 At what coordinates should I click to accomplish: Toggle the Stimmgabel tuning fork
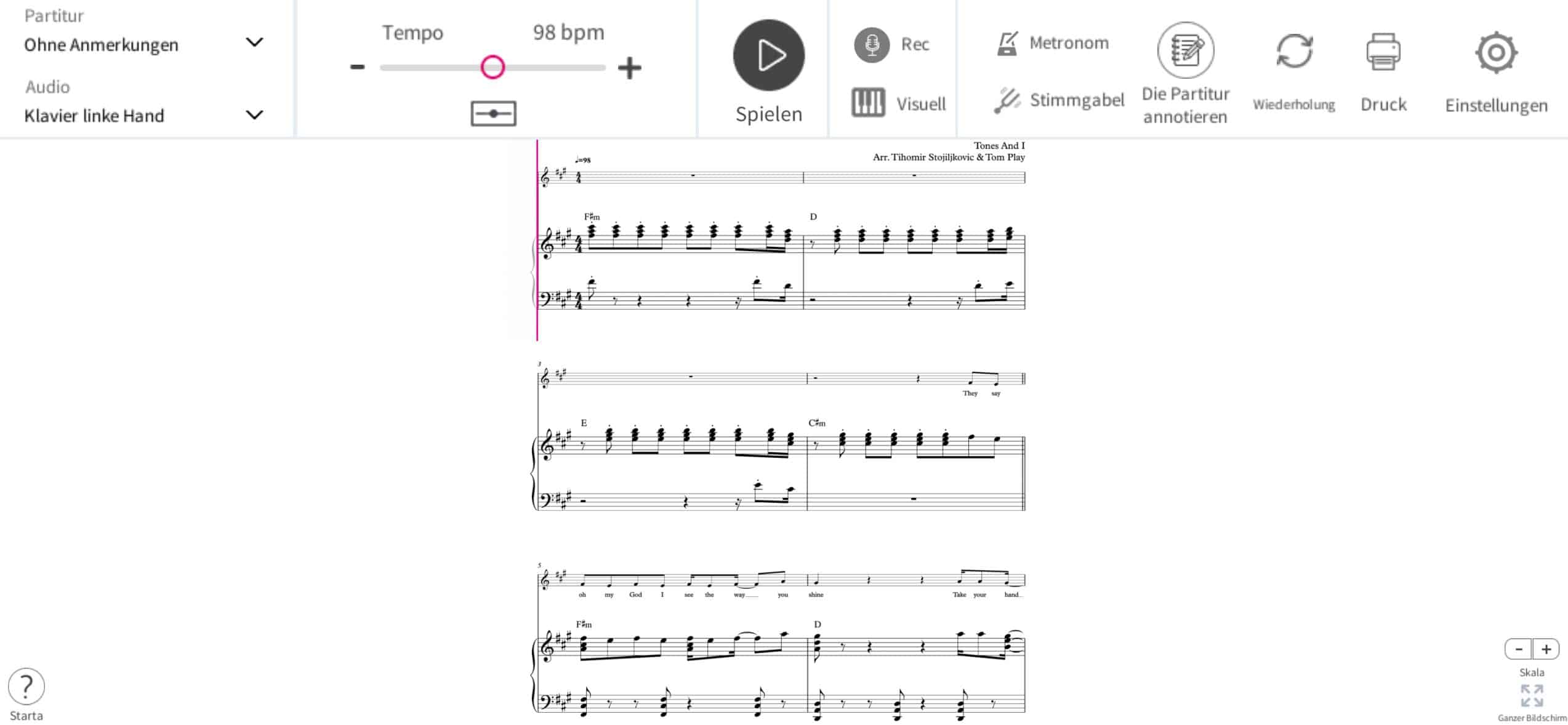(1007, 100)
